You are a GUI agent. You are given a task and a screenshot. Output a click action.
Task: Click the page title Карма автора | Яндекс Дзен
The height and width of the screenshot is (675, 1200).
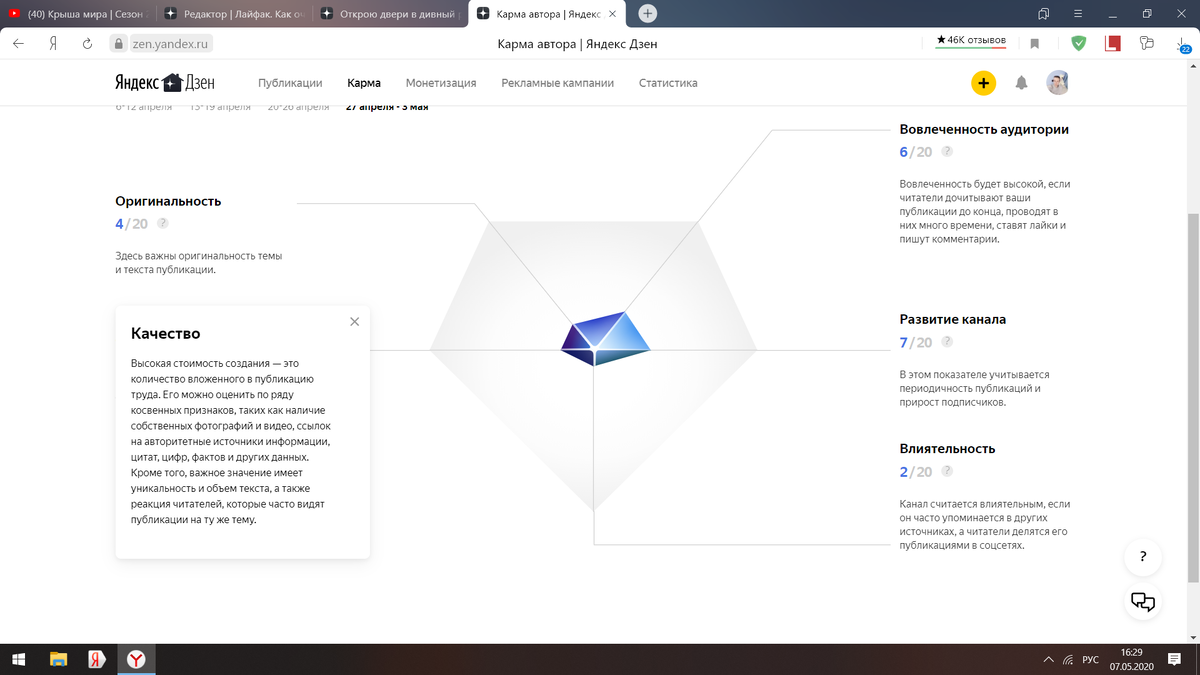pos(577,43)
